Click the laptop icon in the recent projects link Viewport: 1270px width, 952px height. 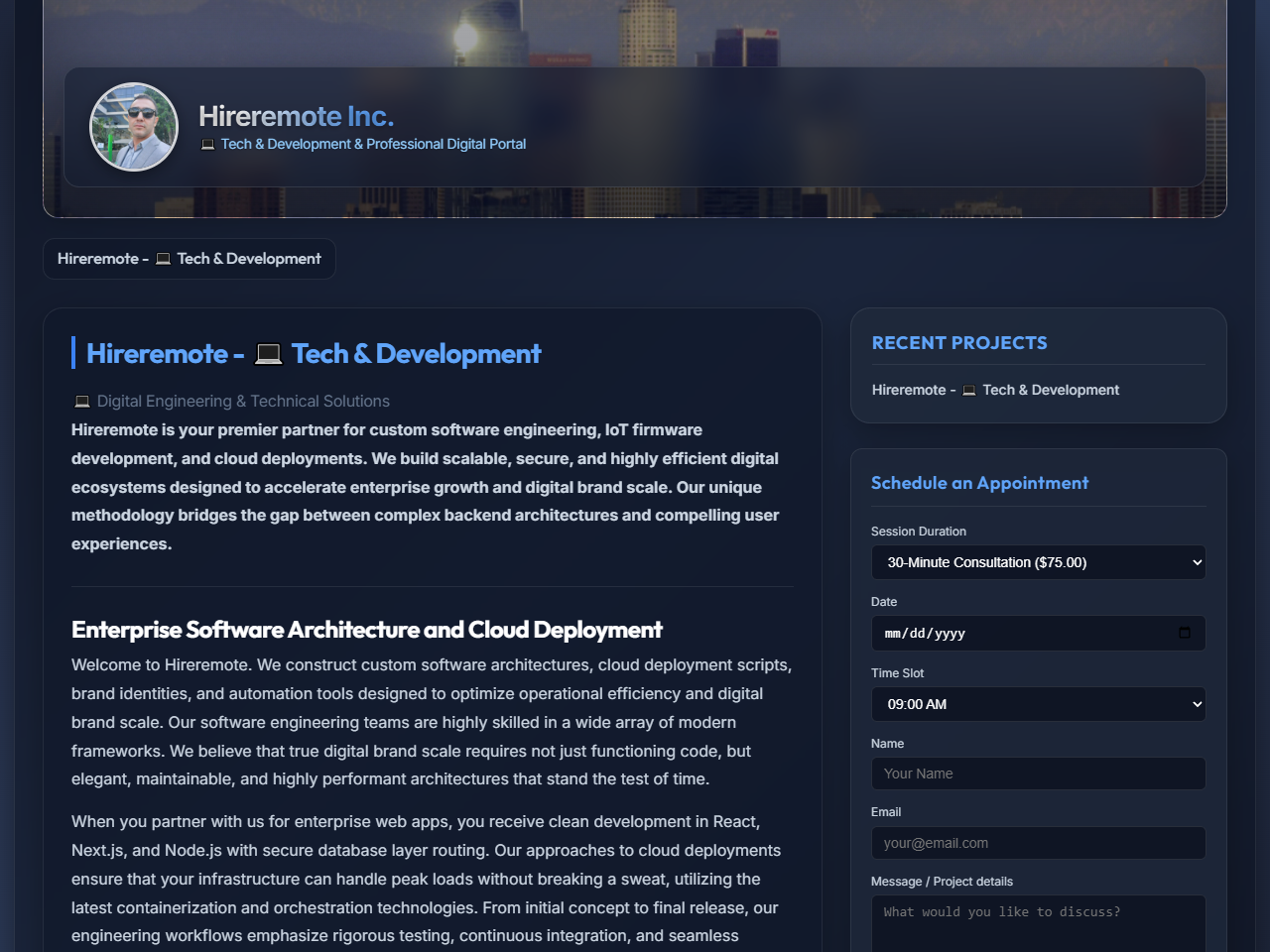tap(969, 391)
